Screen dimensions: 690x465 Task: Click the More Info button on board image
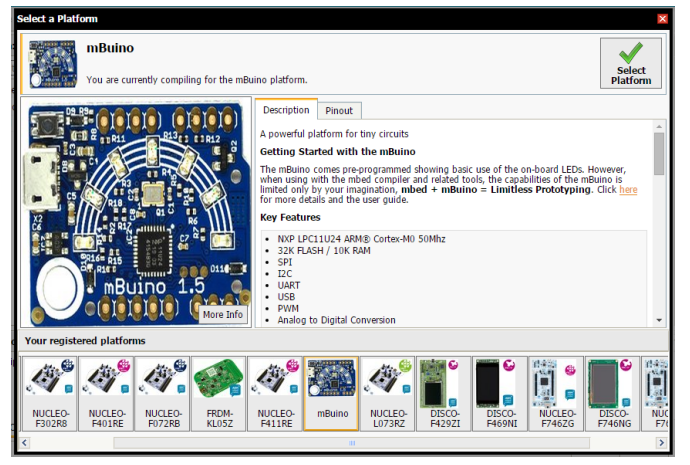[x=222, y=314]
